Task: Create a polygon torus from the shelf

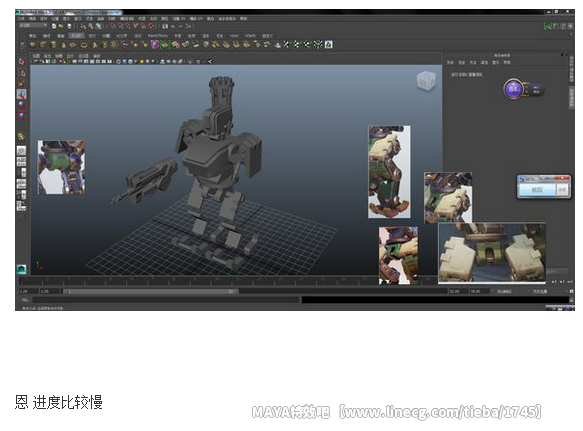Action: [84, 45]
